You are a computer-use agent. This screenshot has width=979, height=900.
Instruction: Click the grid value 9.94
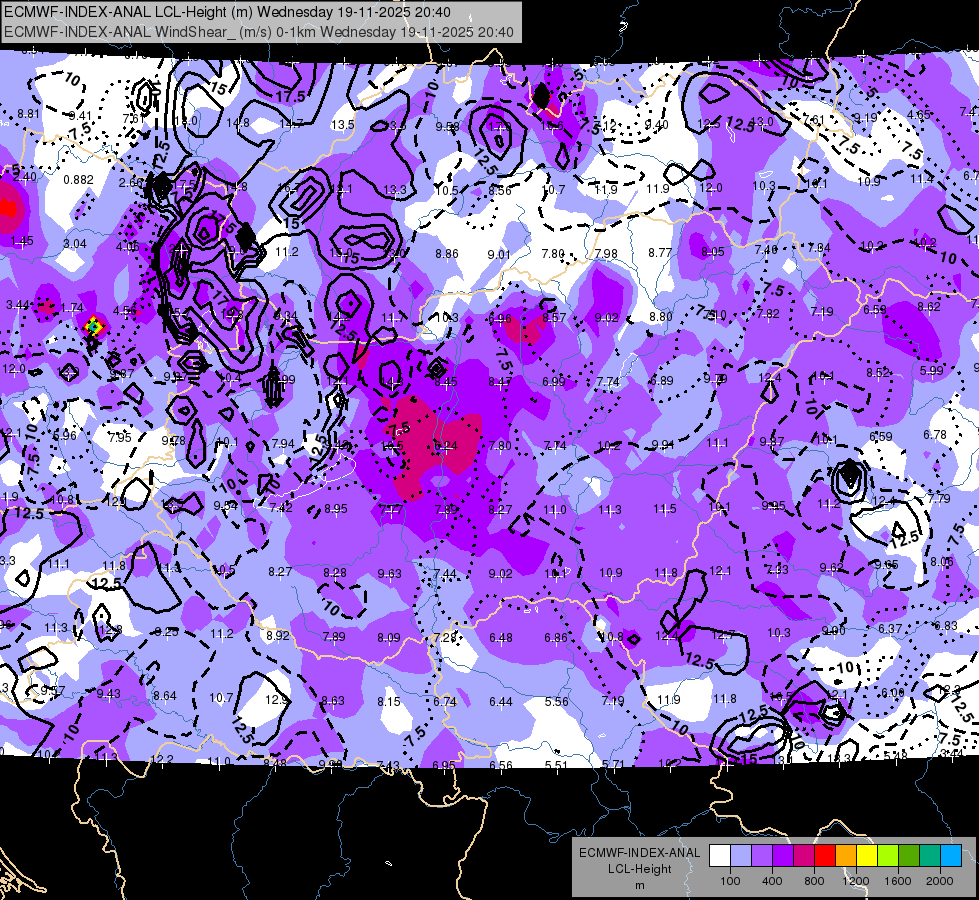(663, 445)
